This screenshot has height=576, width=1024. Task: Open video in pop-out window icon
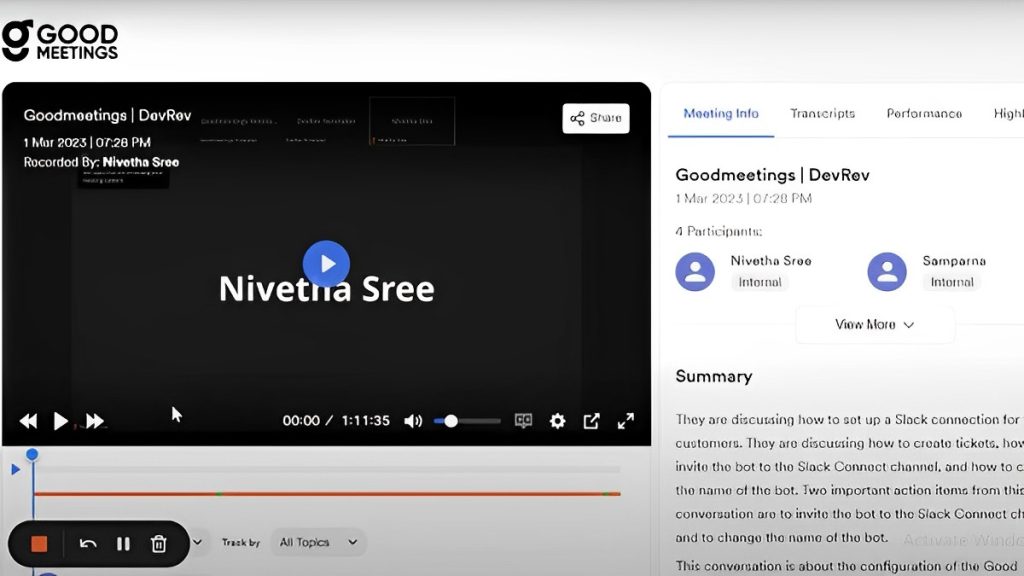point(592,421)
